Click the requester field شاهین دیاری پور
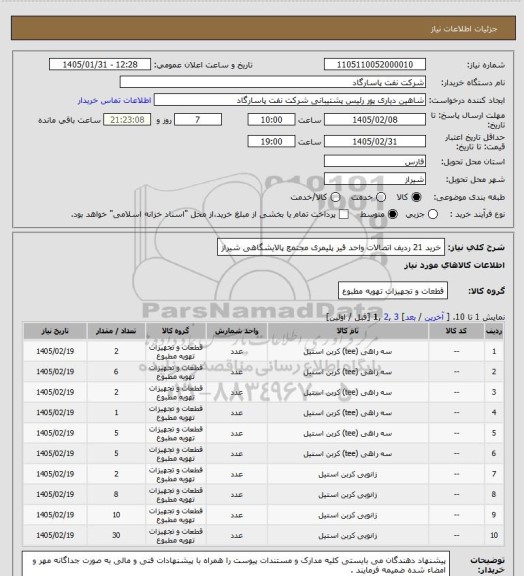The image size is (524, 576). (x=290, y=100)
